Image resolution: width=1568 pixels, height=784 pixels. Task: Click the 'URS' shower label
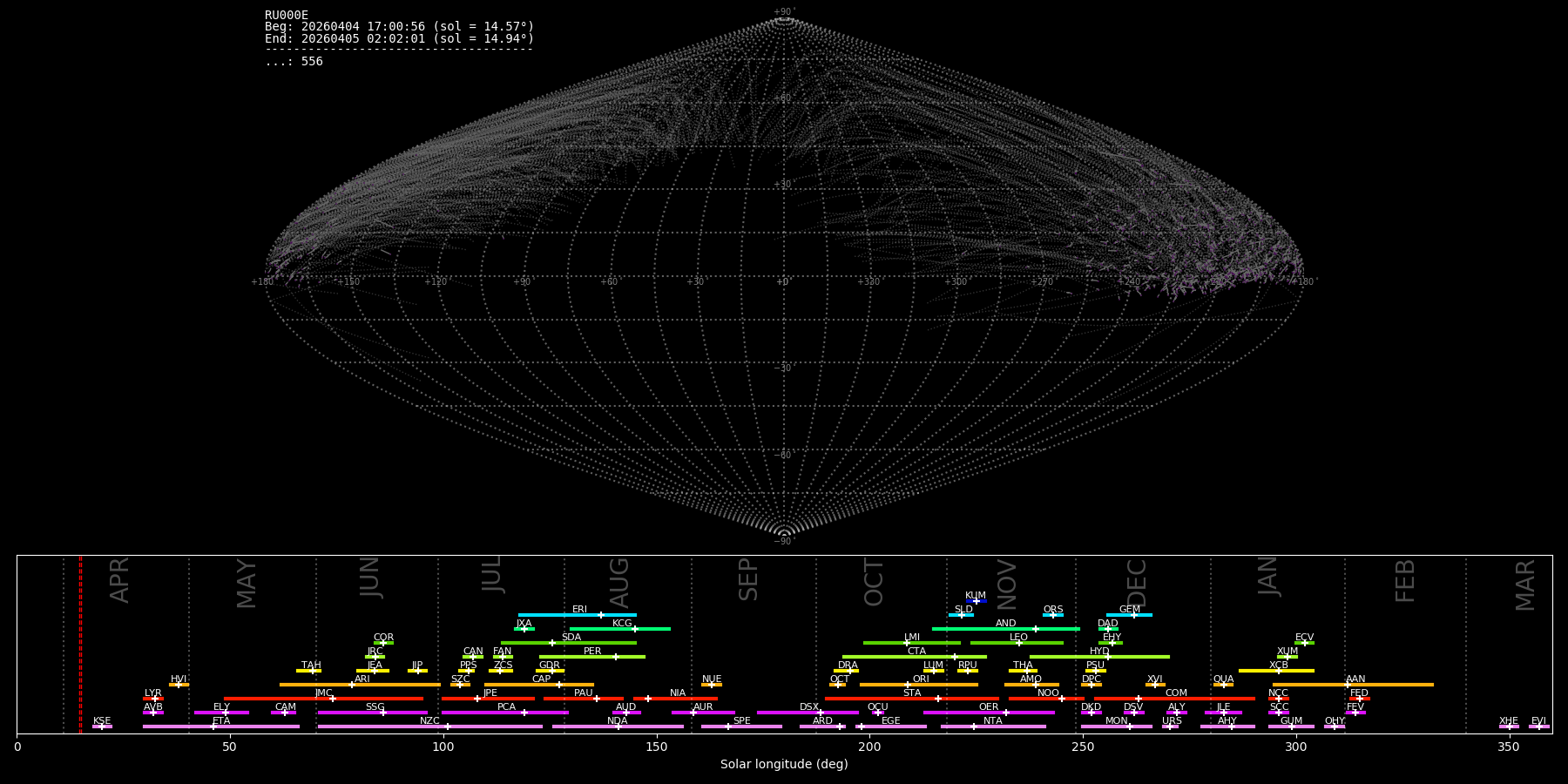pyautogui.click(x=1173, y=721)
